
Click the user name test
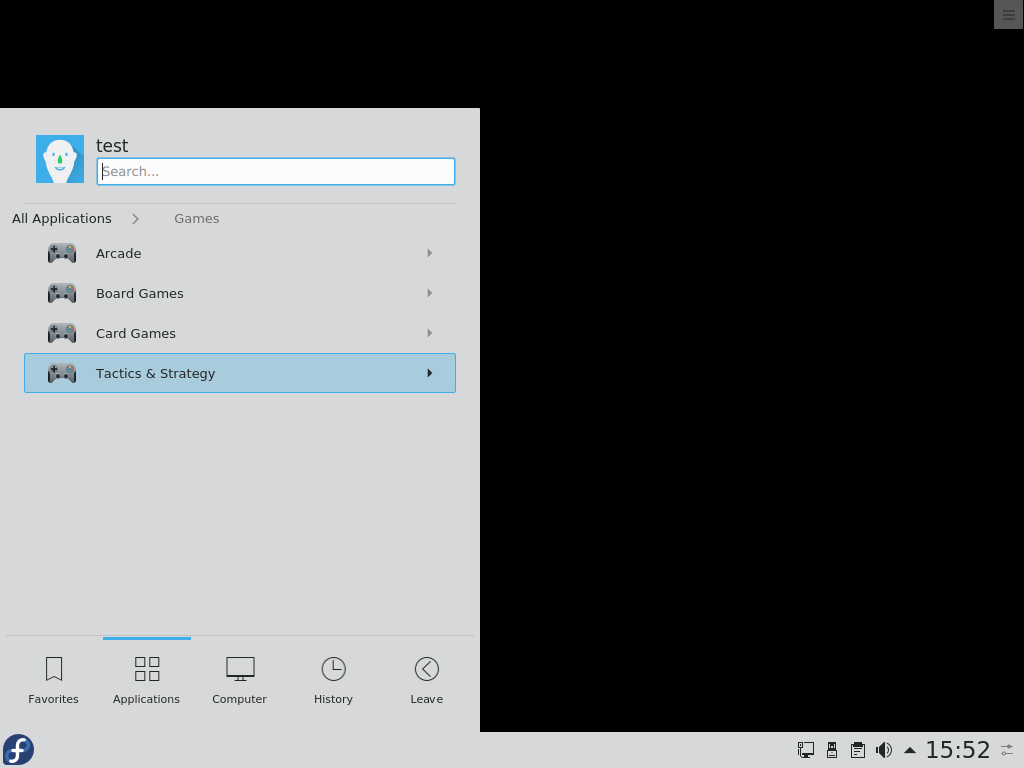112,146
